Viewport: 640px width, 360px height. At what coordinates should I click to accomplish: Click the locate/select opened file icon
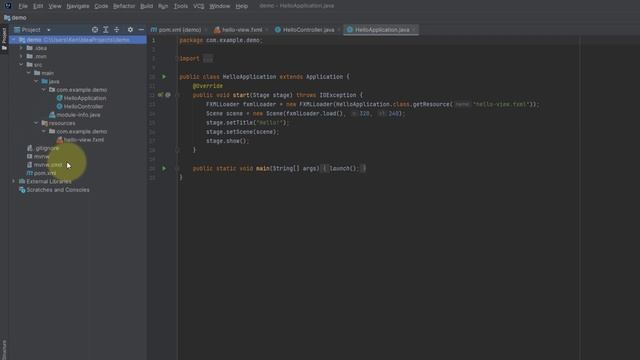95,30
